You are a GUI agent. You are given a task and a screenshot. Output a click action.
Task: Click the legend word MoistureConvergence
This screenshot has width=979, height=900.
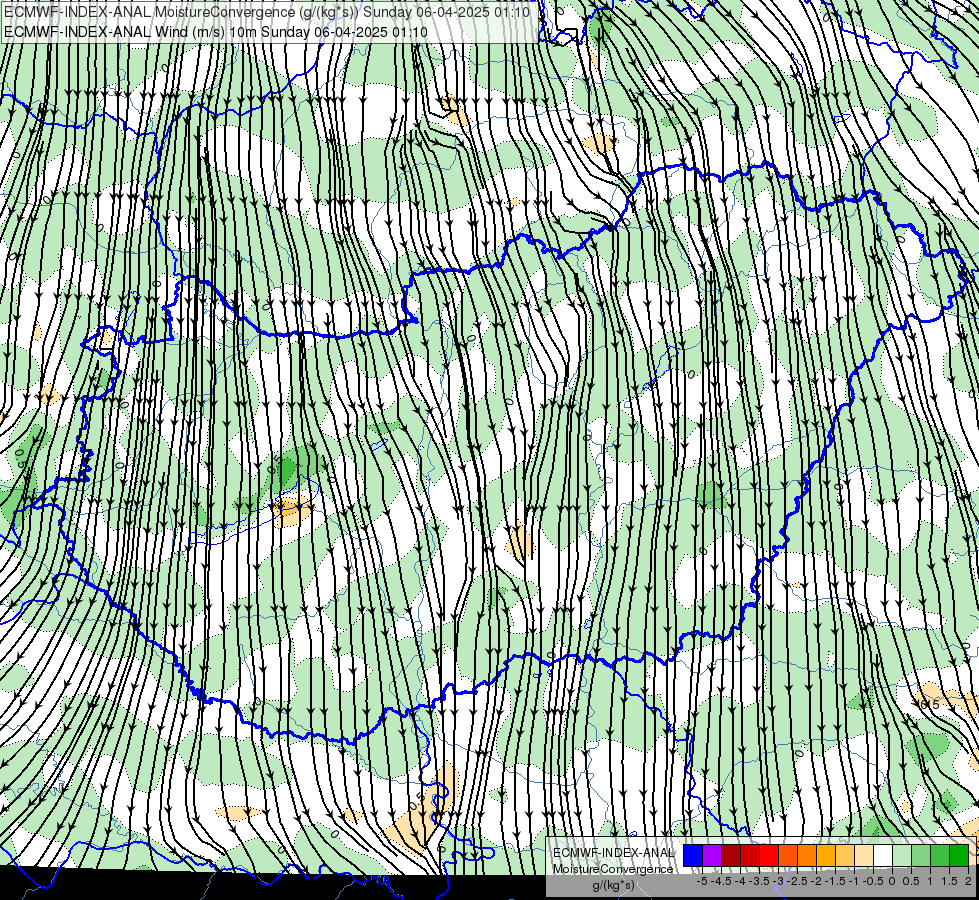pyautogui.click(x=613, y=869)
